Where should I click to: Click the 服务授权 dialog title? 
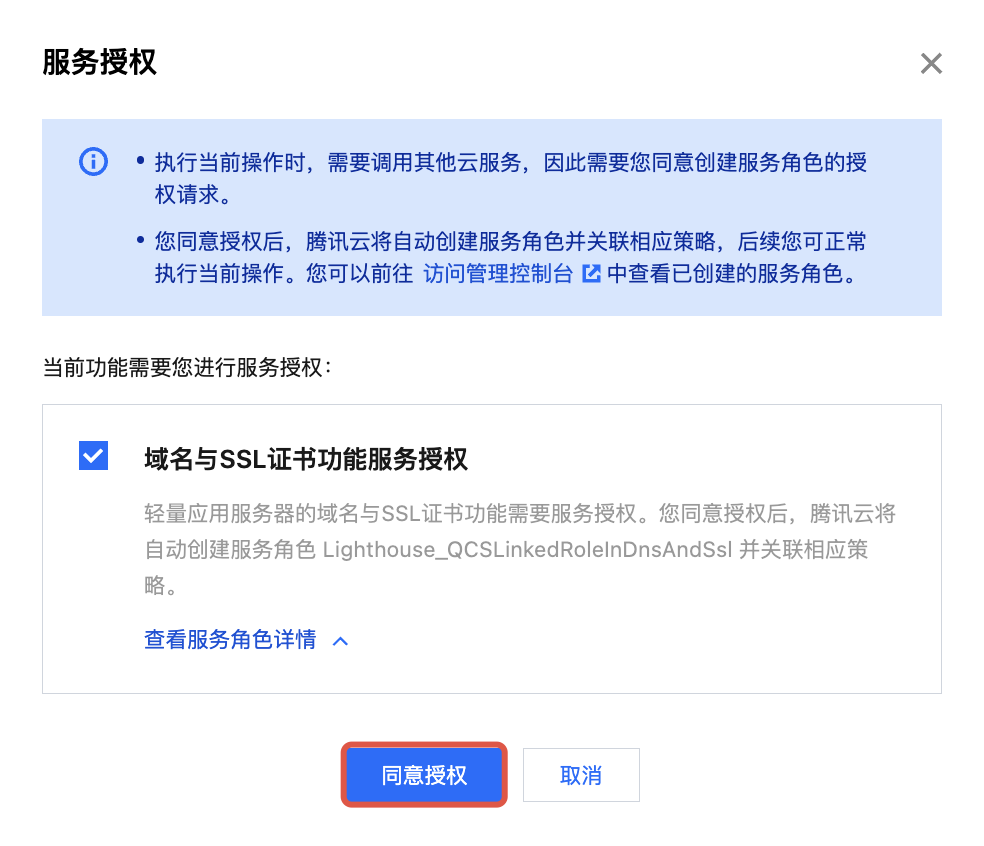[x=100, y=62]
